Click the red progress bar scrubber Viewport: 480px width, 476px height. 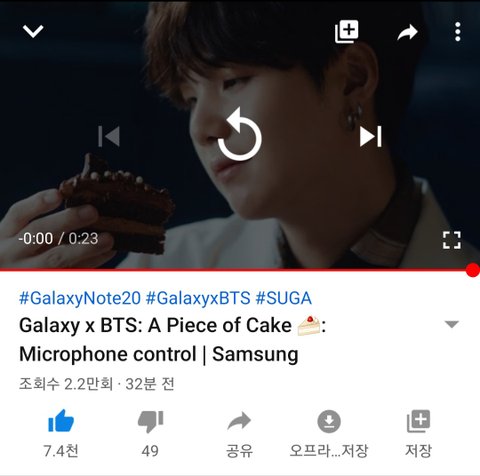(473, 270)
